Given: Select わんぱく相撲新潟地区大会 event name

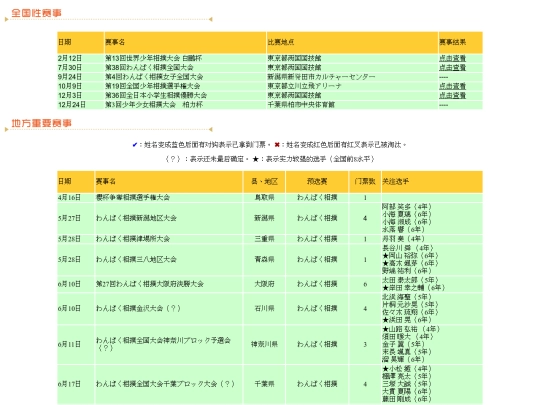Looking at the screenshot, I should pos(136,218).
